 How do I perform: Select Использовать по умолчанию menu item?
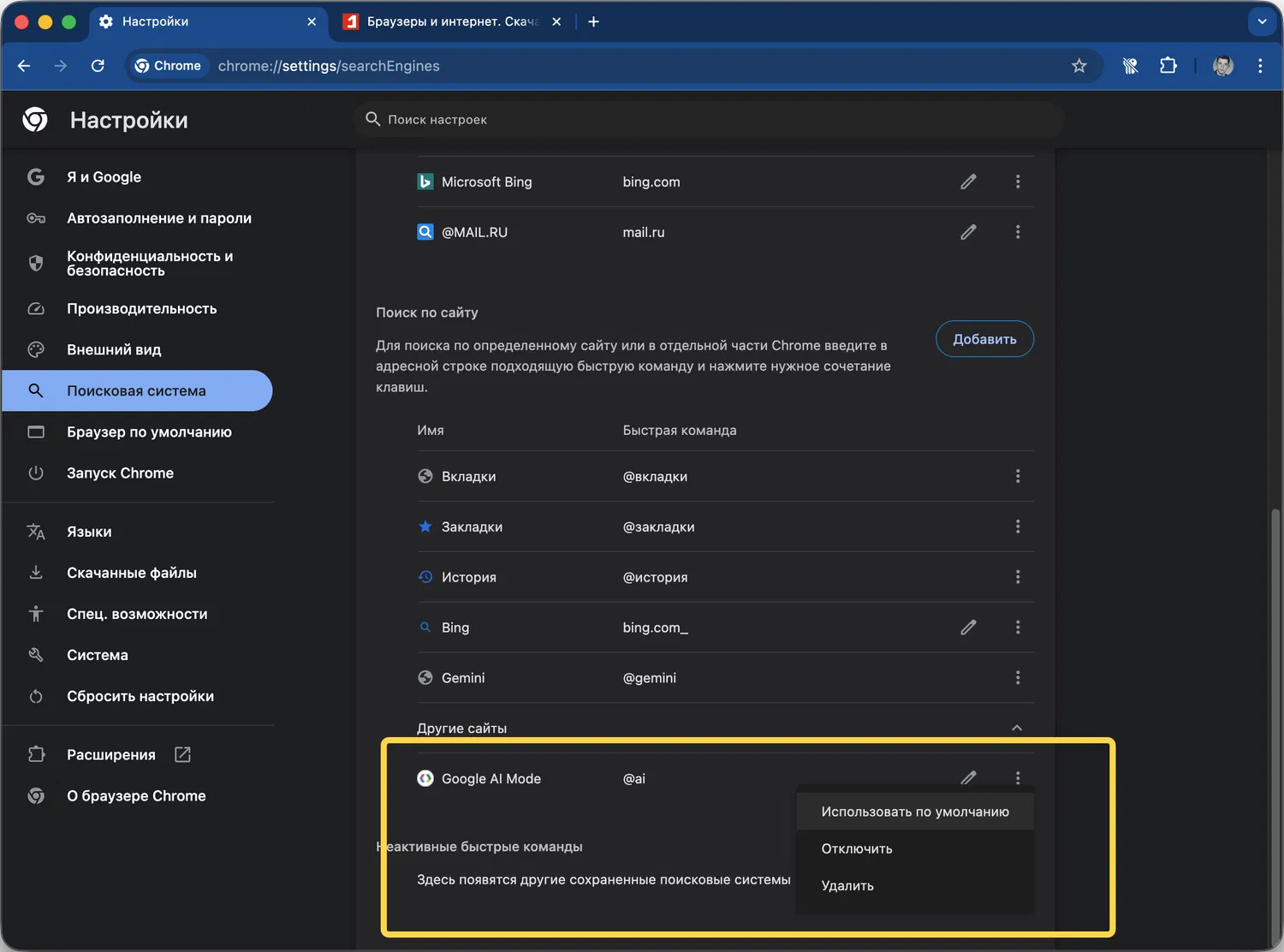coord(914,812)
